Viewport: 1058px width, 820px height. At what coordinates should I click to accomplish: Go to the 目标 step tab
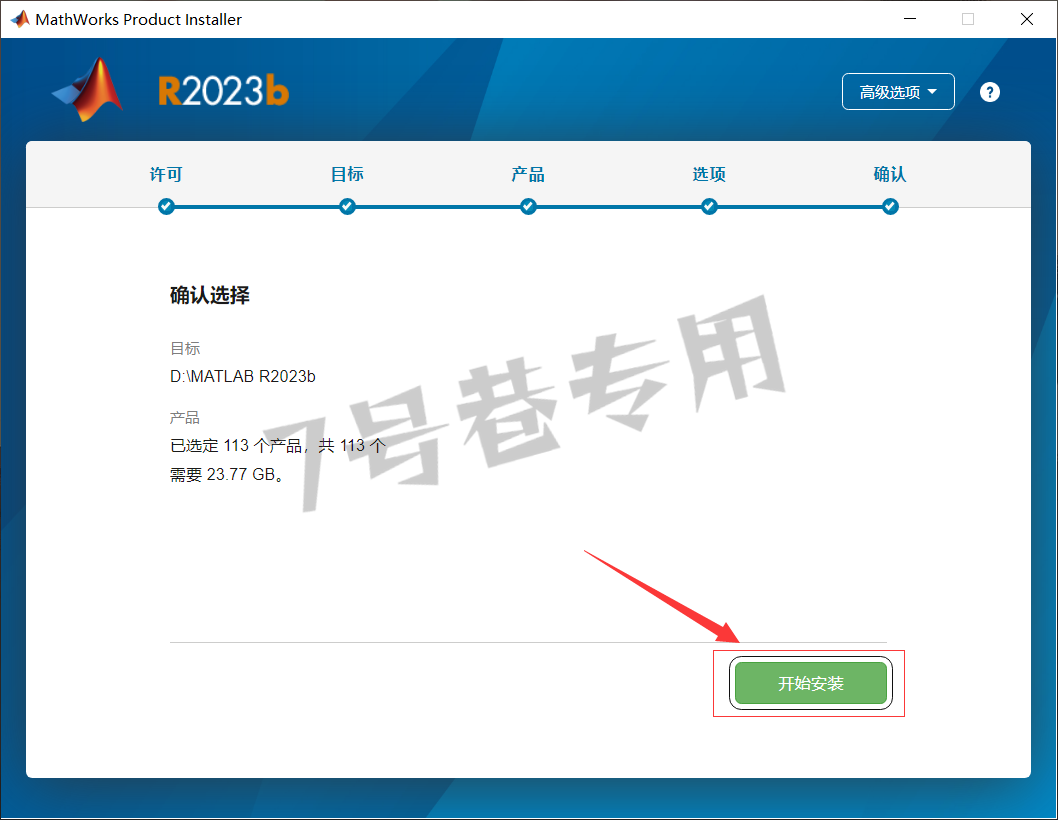click(x=347, y=174)
